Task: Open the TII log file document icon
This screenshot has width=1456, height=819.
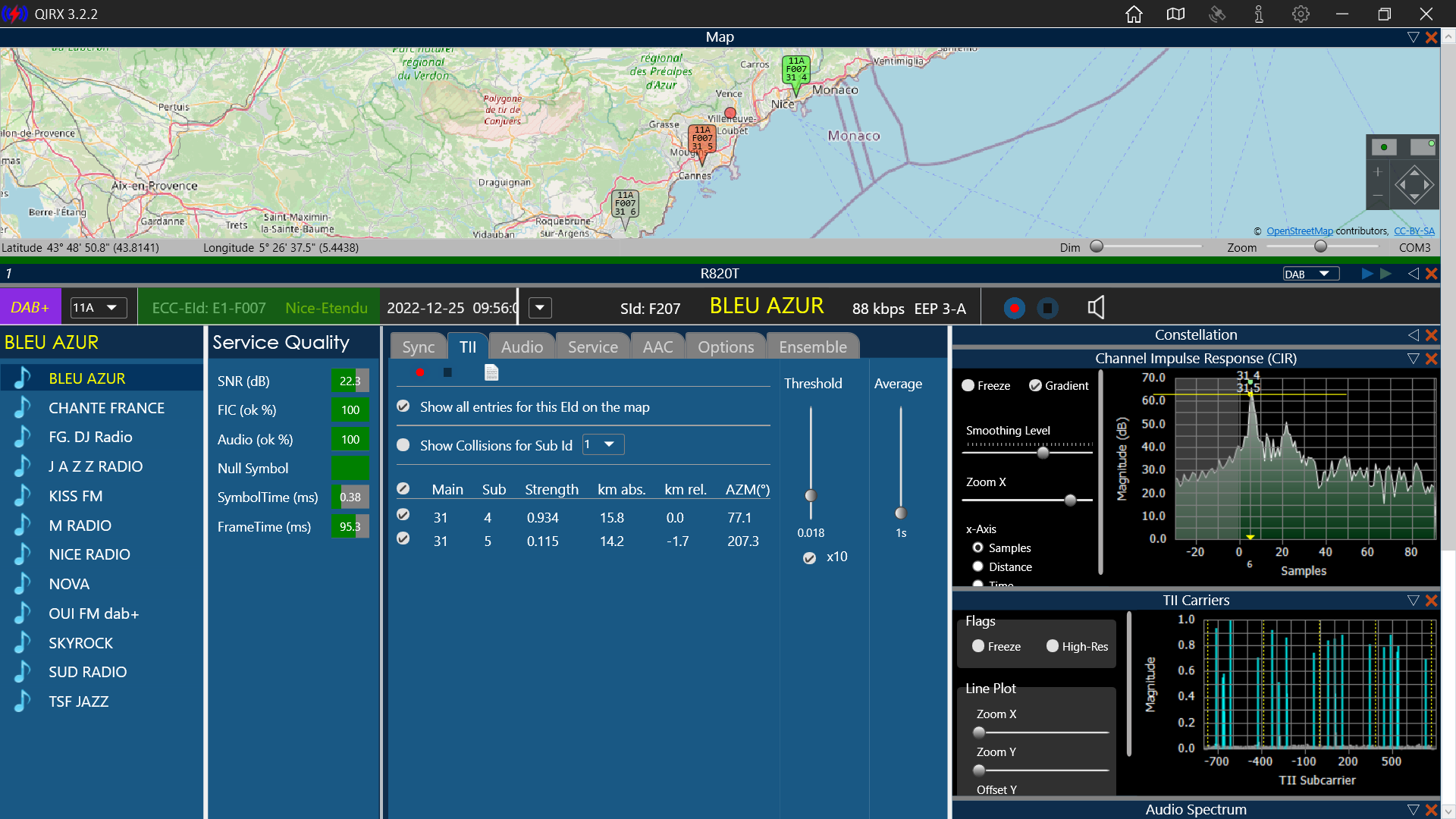Action: tap(491, 372)
